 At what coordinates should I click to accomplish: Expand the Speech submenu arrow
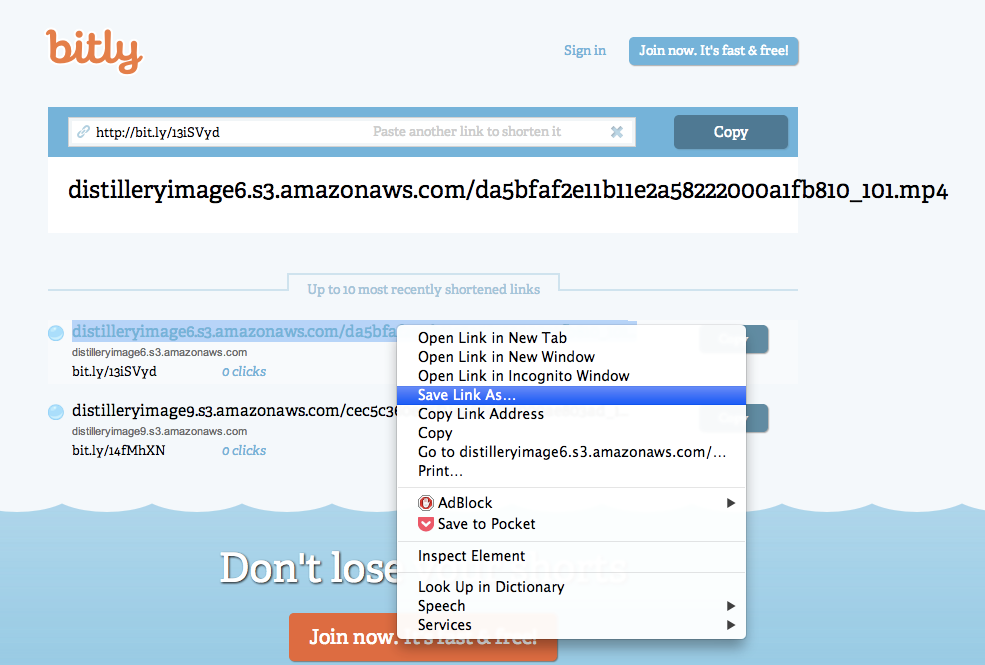tap(731, 606)
